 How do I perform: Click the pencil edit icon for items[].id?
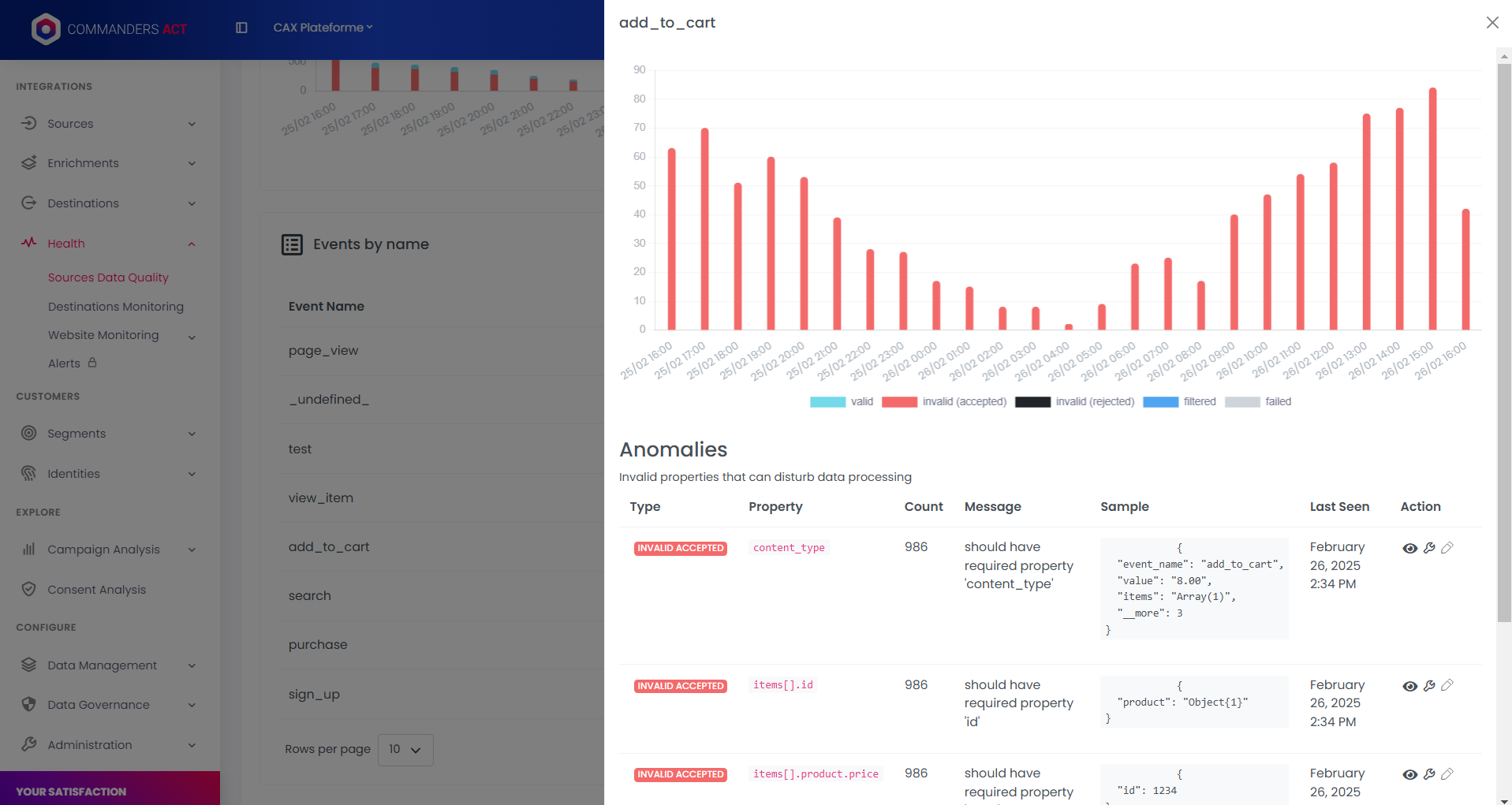coord(1447,686)
